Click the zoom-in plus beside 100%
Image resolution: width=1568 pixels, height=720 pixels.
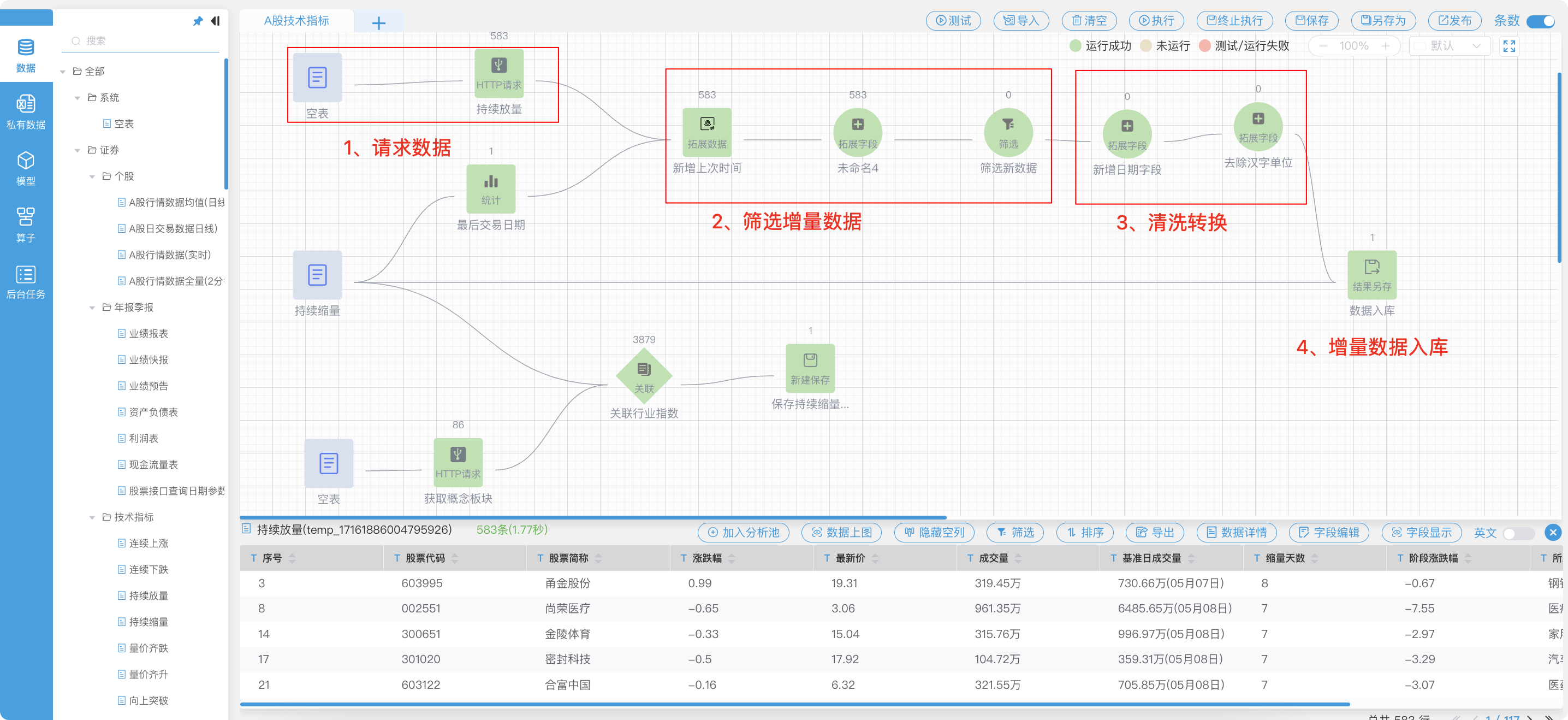pos(1385,46)
